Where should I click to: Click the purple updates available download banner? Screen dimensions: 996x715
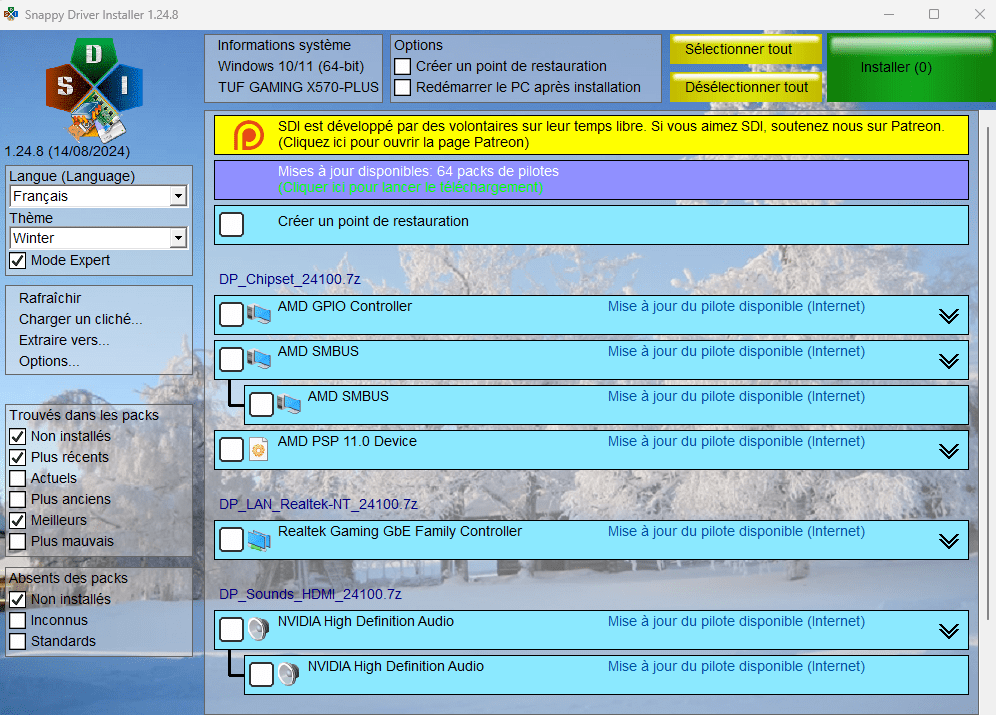tap(591, 180)
